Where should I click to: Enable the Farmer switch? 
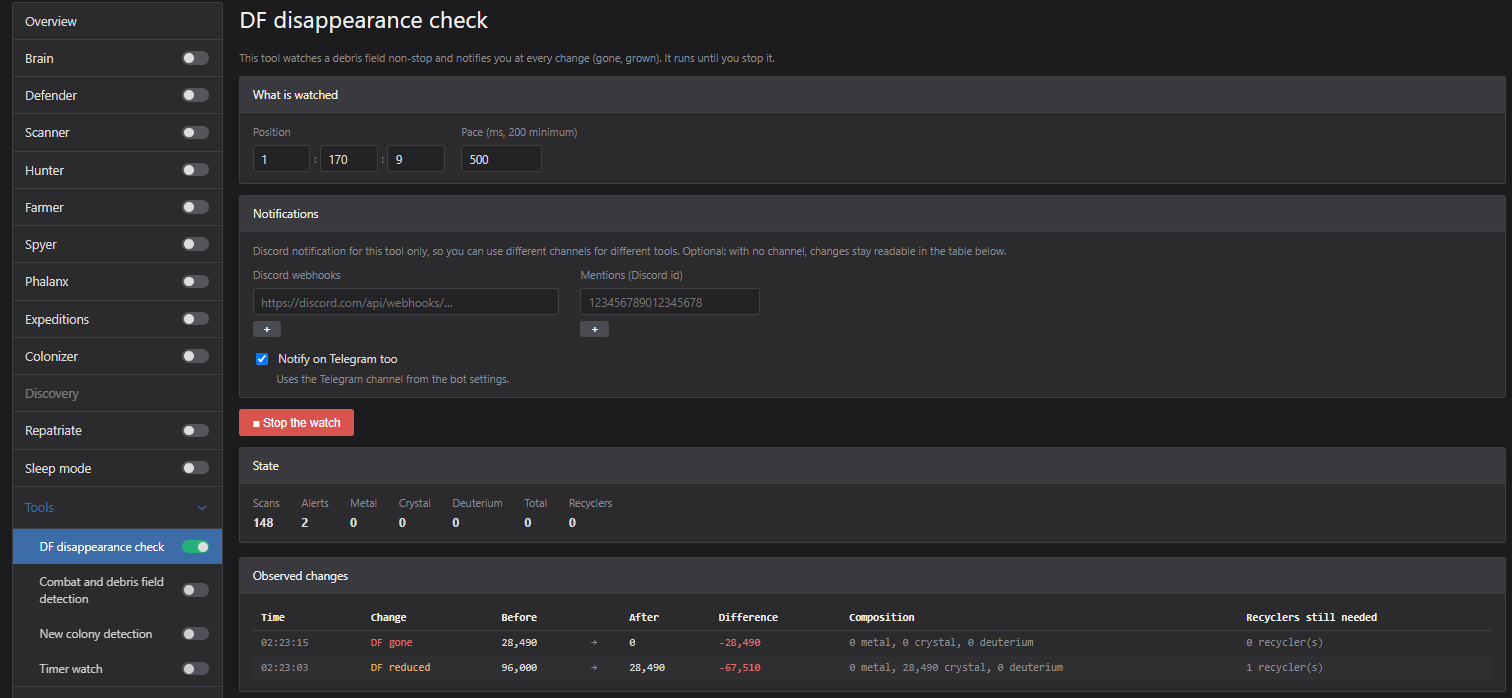click(x=196, y=207)
